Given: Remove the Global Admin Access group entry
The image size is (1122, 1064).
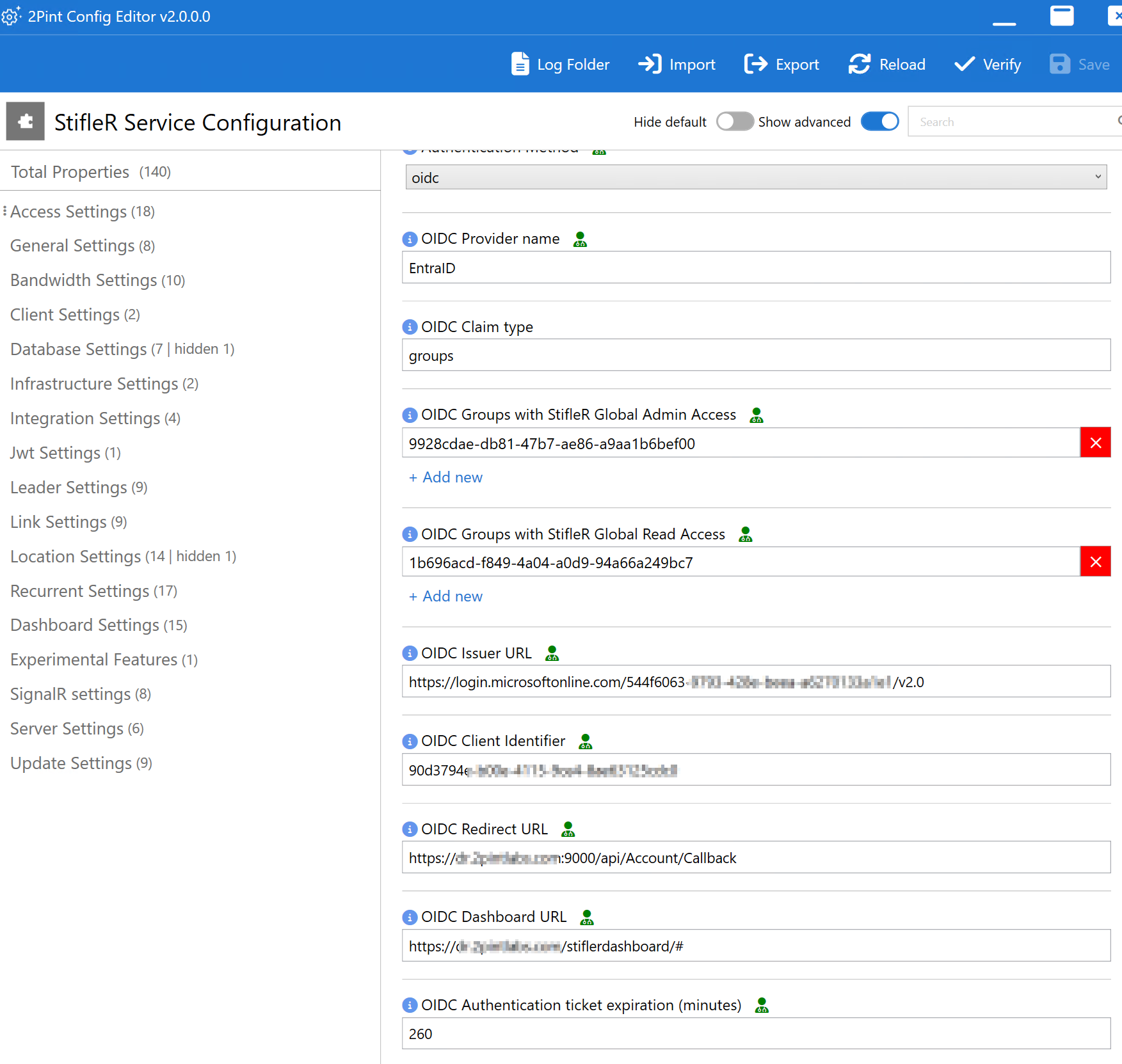Looking at the screenshot, I should coord(1096,443).
